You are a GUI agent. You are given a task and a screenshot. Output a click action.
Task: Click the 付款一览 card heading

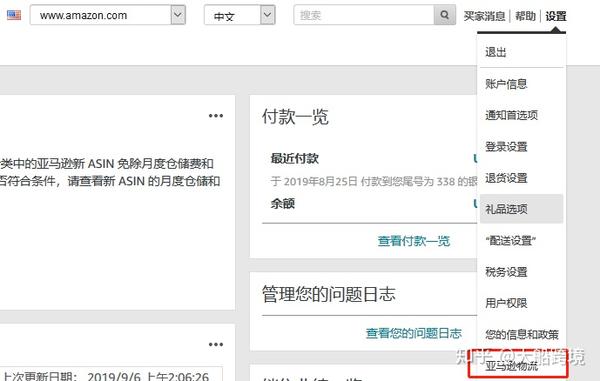click(295, 117)
